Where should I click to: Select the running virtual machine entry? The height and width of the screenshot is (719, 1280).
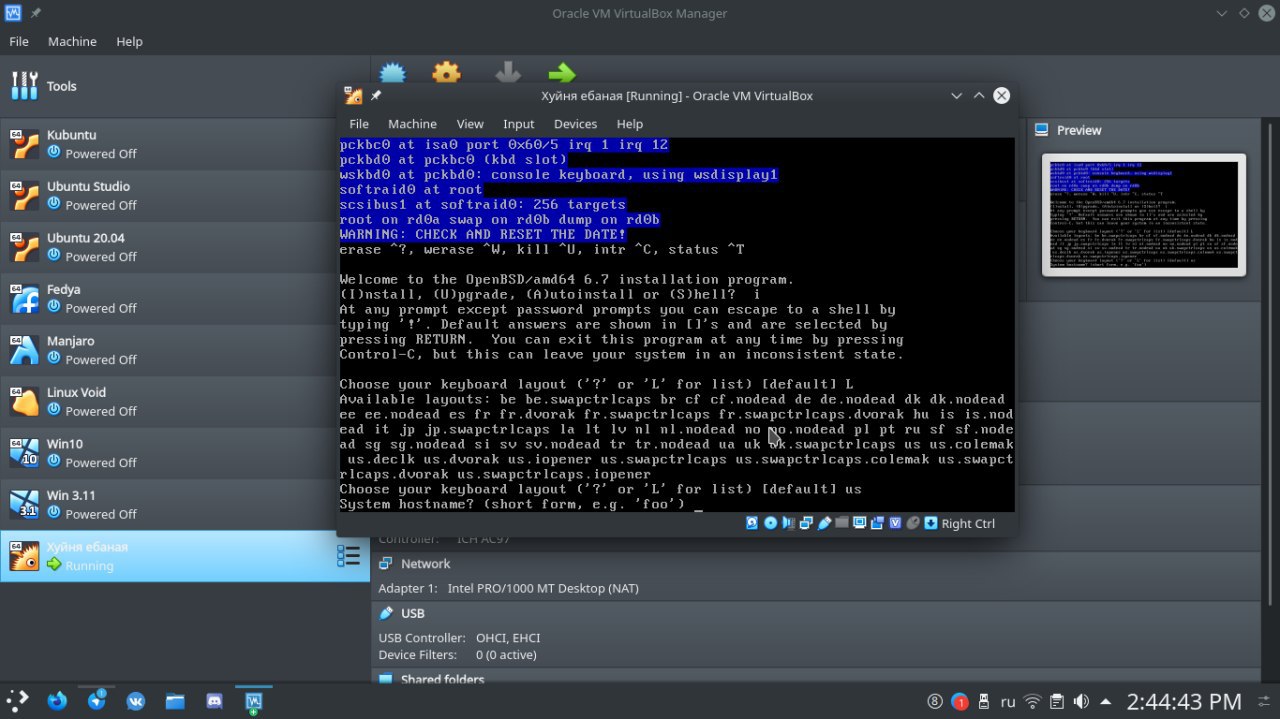[x=185, y=556]
